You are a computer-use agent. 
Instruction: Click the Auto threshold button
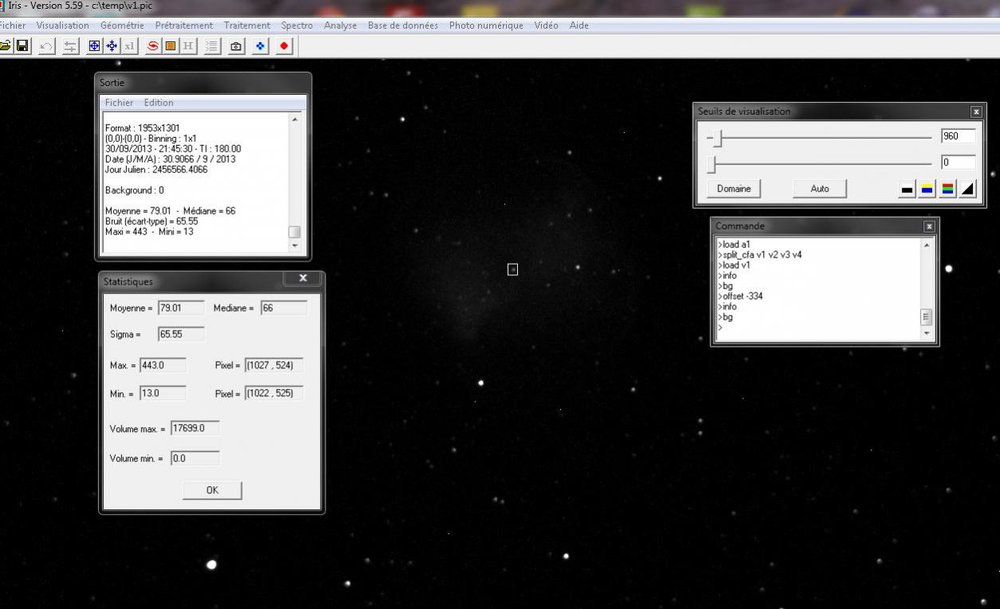tap(820, 189)
